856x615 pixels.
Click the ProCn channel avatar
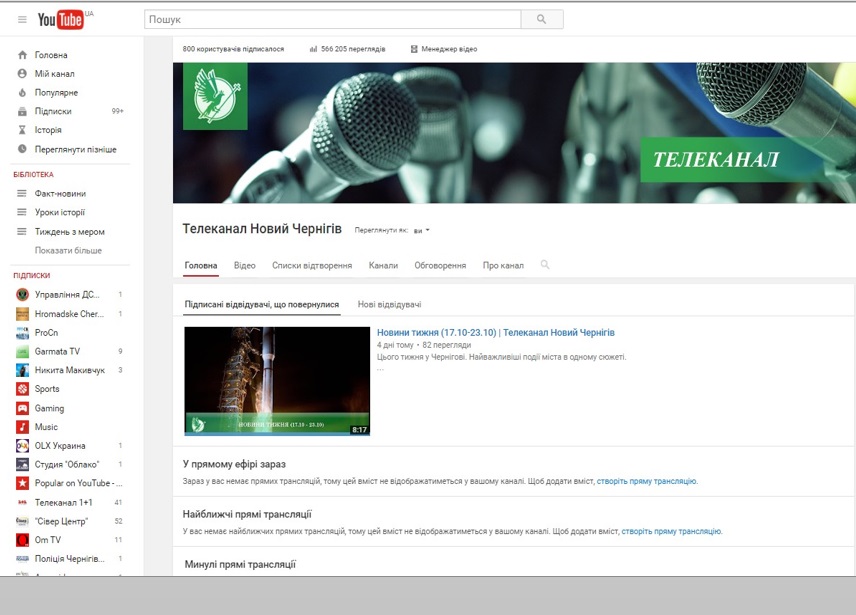tap(22, 332)
